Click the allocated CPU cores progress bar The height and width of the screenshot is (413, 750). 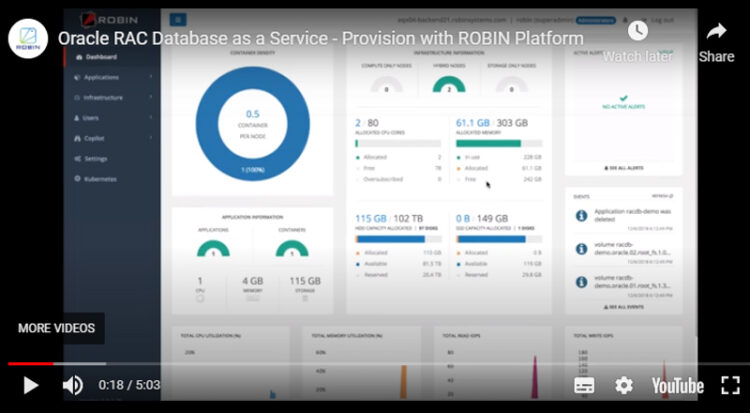coord(398,143)
